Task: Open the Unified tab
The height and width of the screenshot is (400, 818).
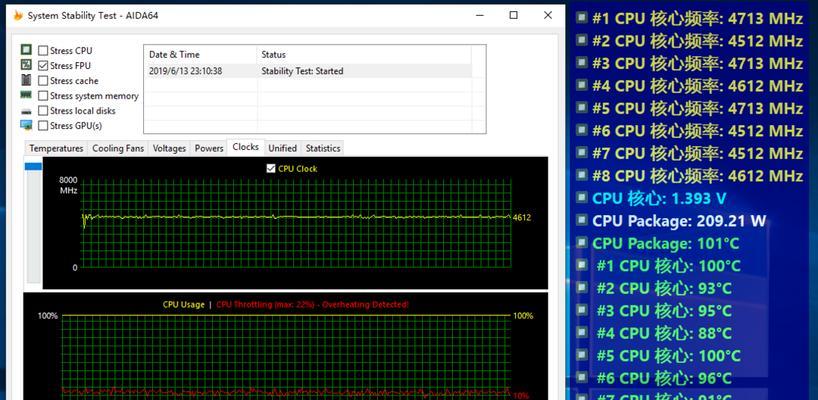Action: 282,148
